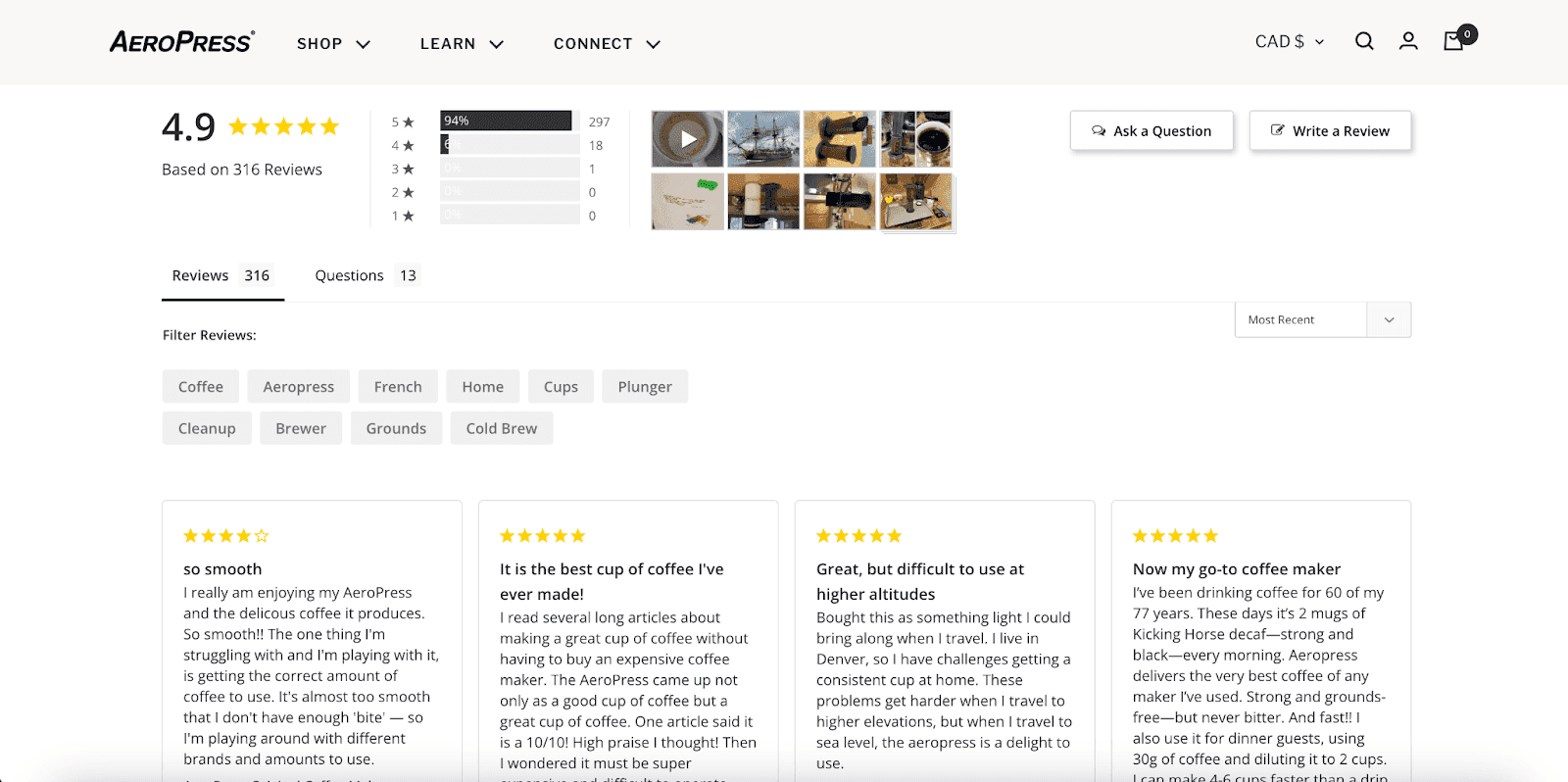The width and height of the screenshot is (1568, 782).
Task: Select the 5 star rating bar
Action: pos(510,121)
